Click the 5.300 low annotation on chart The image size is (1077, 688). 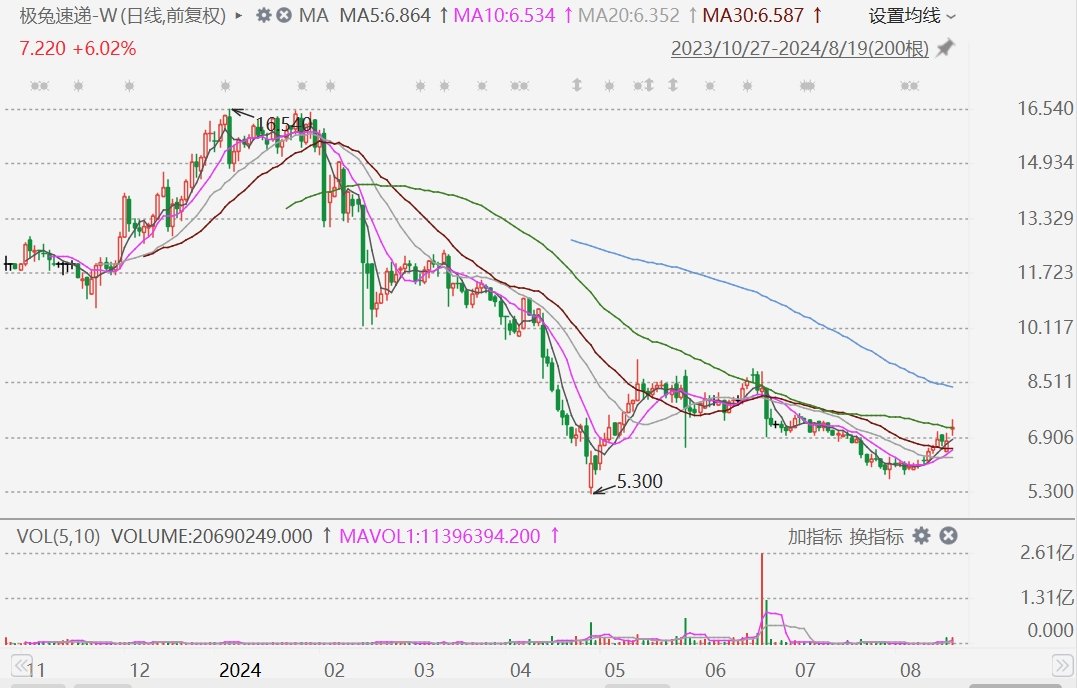point(639,481)
